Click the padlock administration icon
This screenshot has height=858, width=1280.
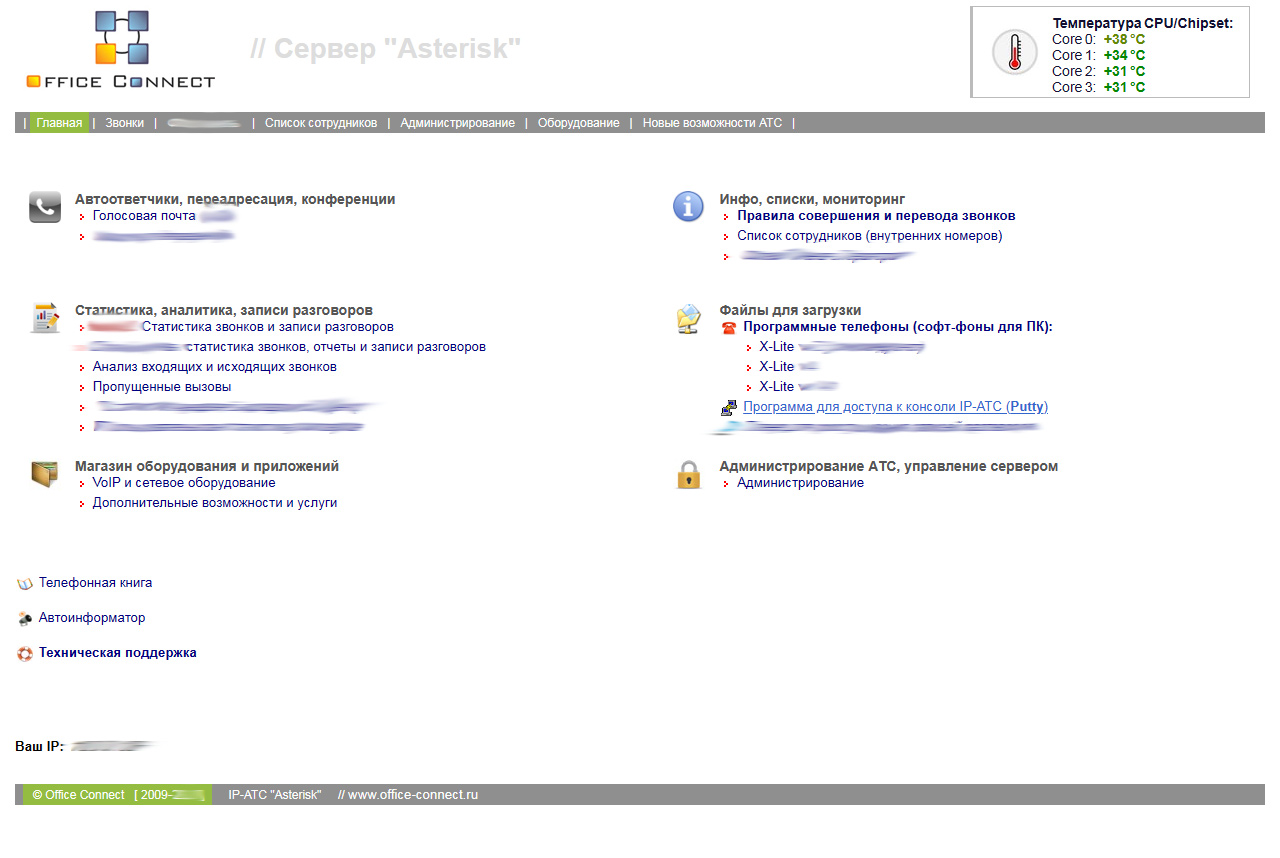[688, 474]
